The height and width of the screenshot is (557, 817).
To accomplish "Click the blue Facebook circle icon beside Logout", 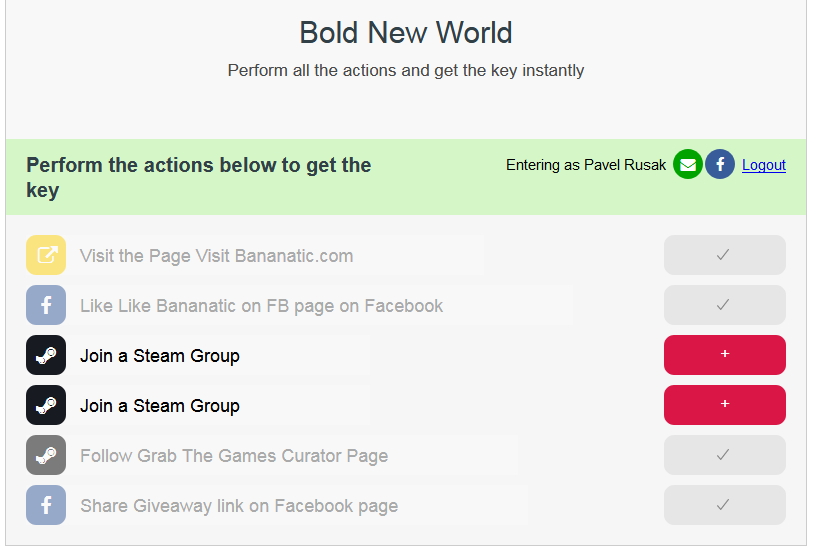I will 720,164.
